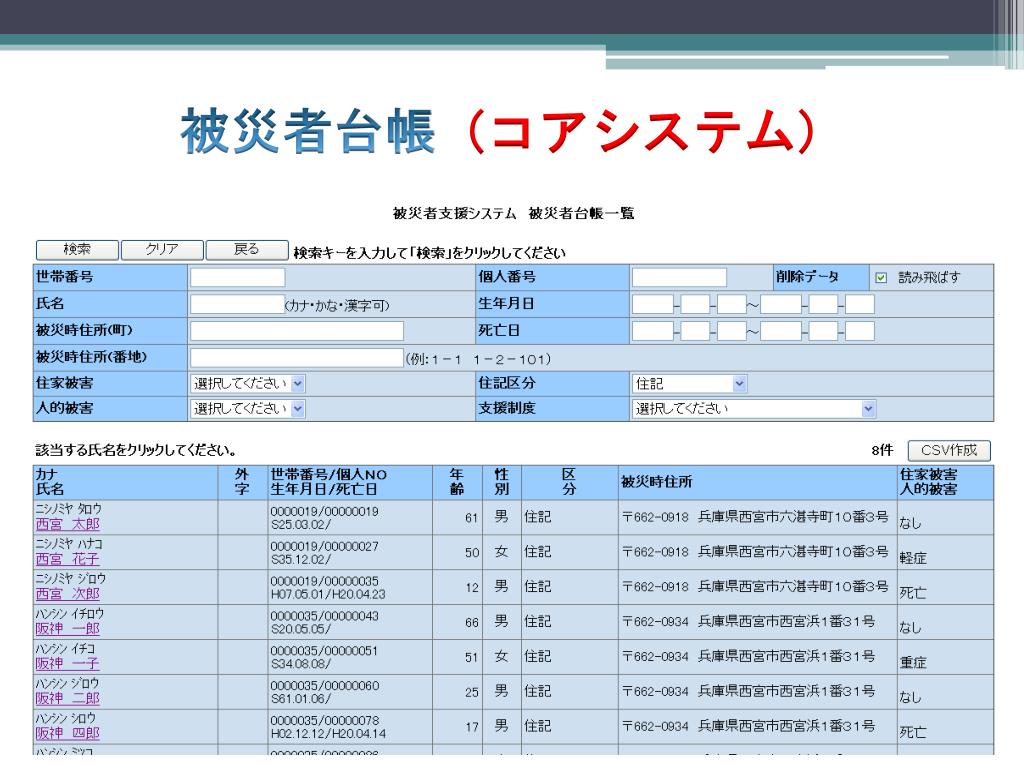Open the 住家被害 dropdown
The image size is (1024, 768).
[248, 383]
